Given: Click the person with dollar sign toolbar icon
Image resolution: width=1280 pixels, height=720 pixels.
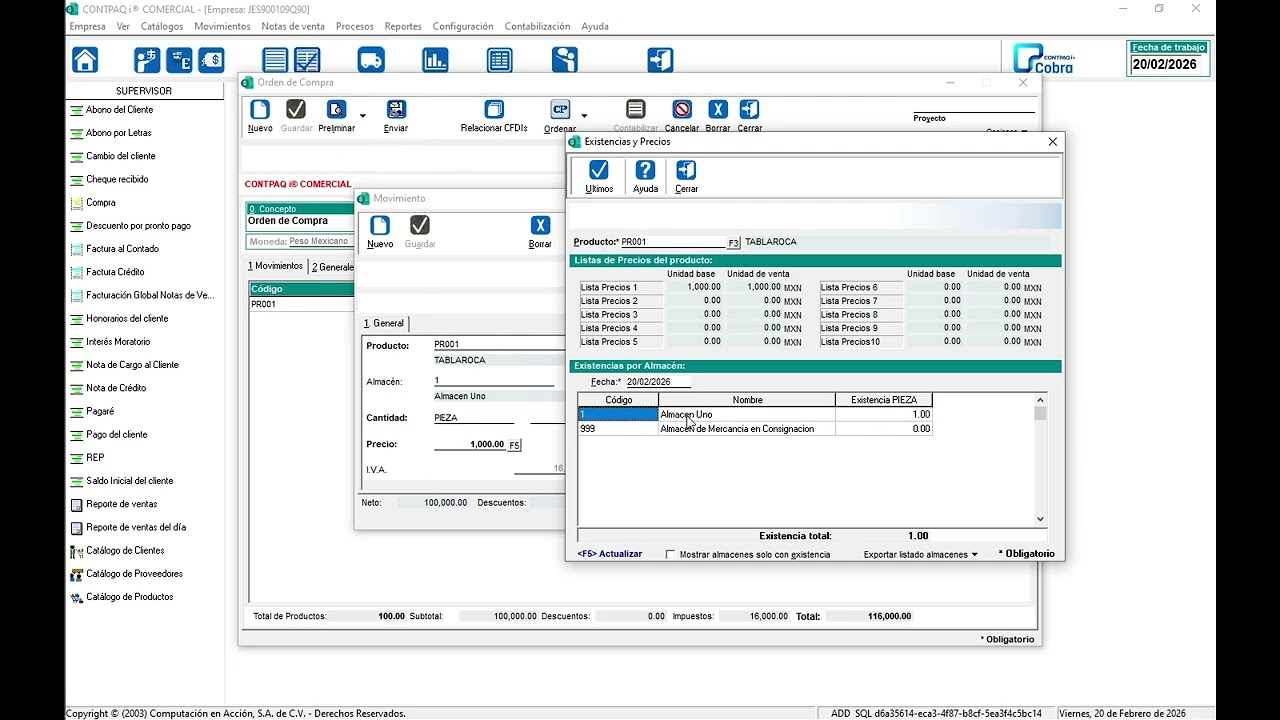Looking at the screenshot, I should point(146,60).
